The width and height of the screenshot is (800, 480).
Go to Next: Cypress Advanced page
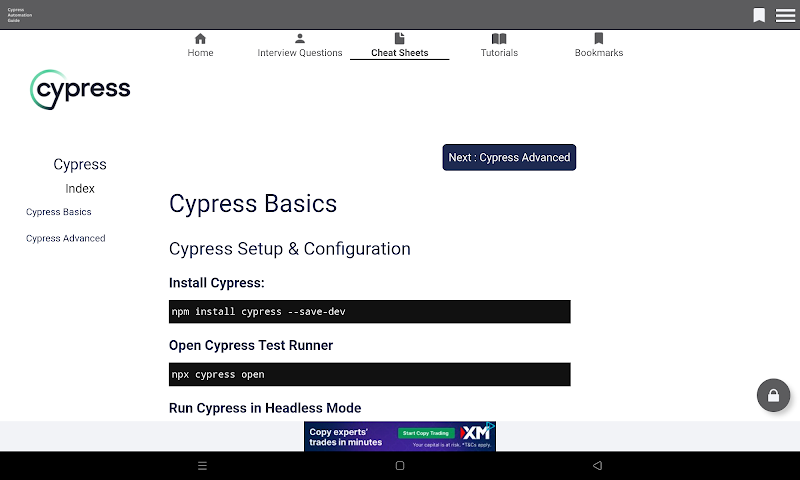point(509,157)
